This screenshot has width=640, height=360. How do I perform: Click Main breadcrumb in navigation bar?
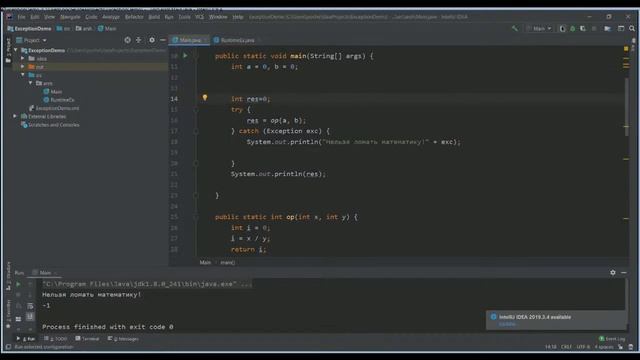tap(107, 29)
